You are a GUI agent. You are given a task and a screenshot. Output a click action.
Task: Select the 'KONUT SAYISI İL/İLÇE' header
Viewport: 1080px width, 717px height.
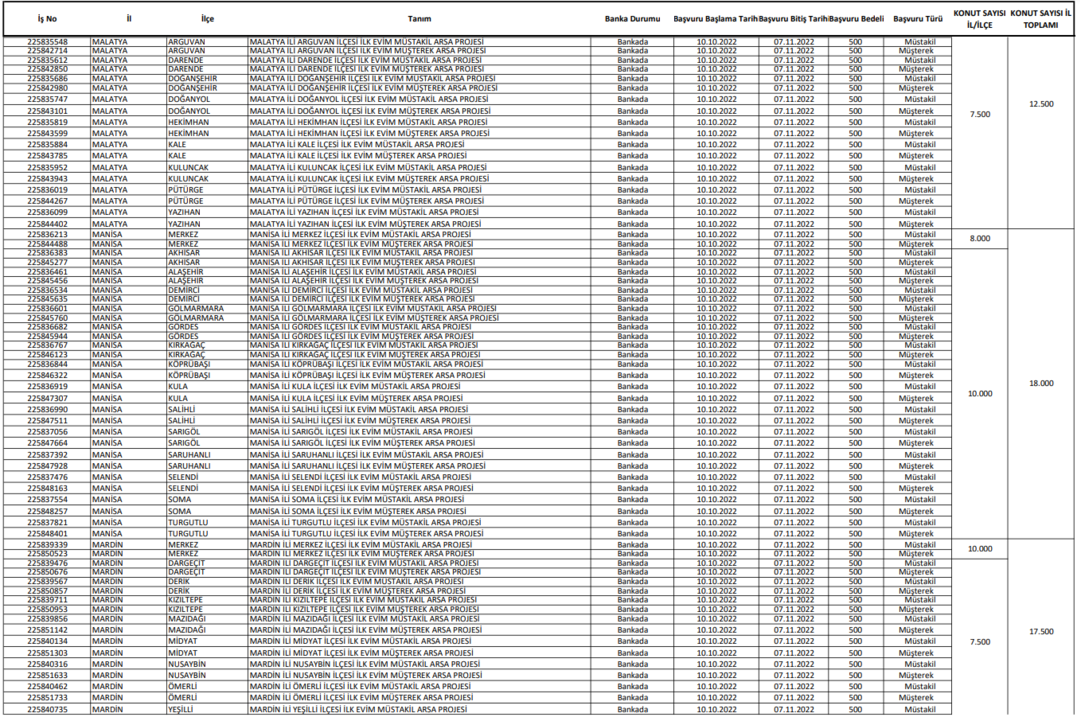click(x=979, y=19)
